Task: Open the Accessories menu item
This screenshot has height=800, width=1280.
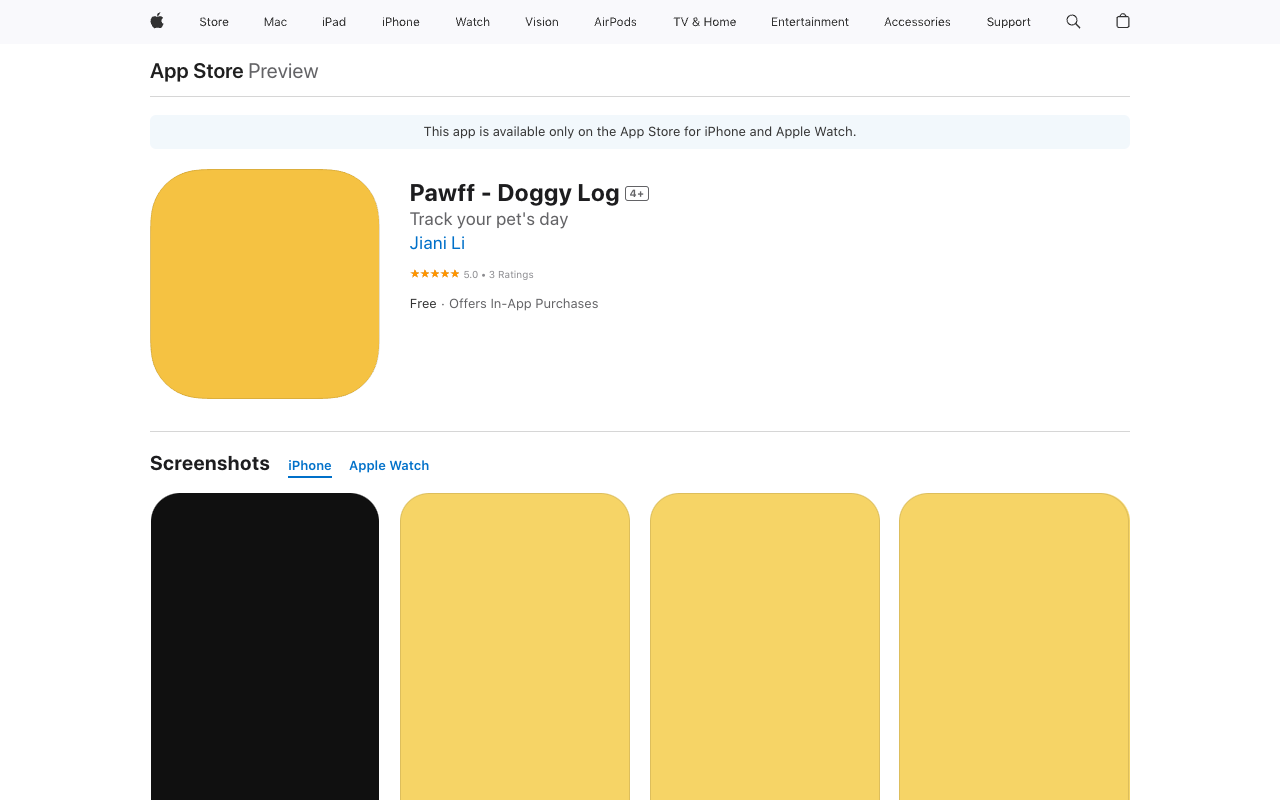Action: [x=917, y=22]
